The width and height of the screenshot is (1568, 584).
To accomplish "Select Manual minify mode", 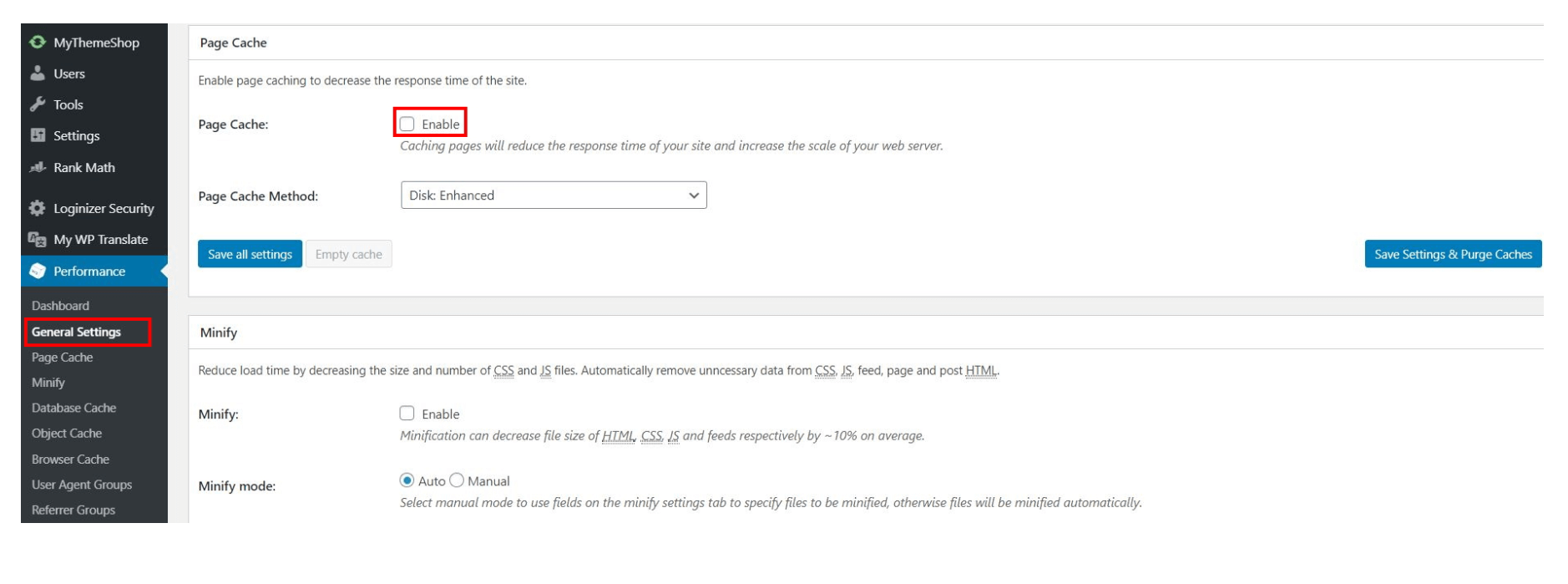I will coord(457,480).
